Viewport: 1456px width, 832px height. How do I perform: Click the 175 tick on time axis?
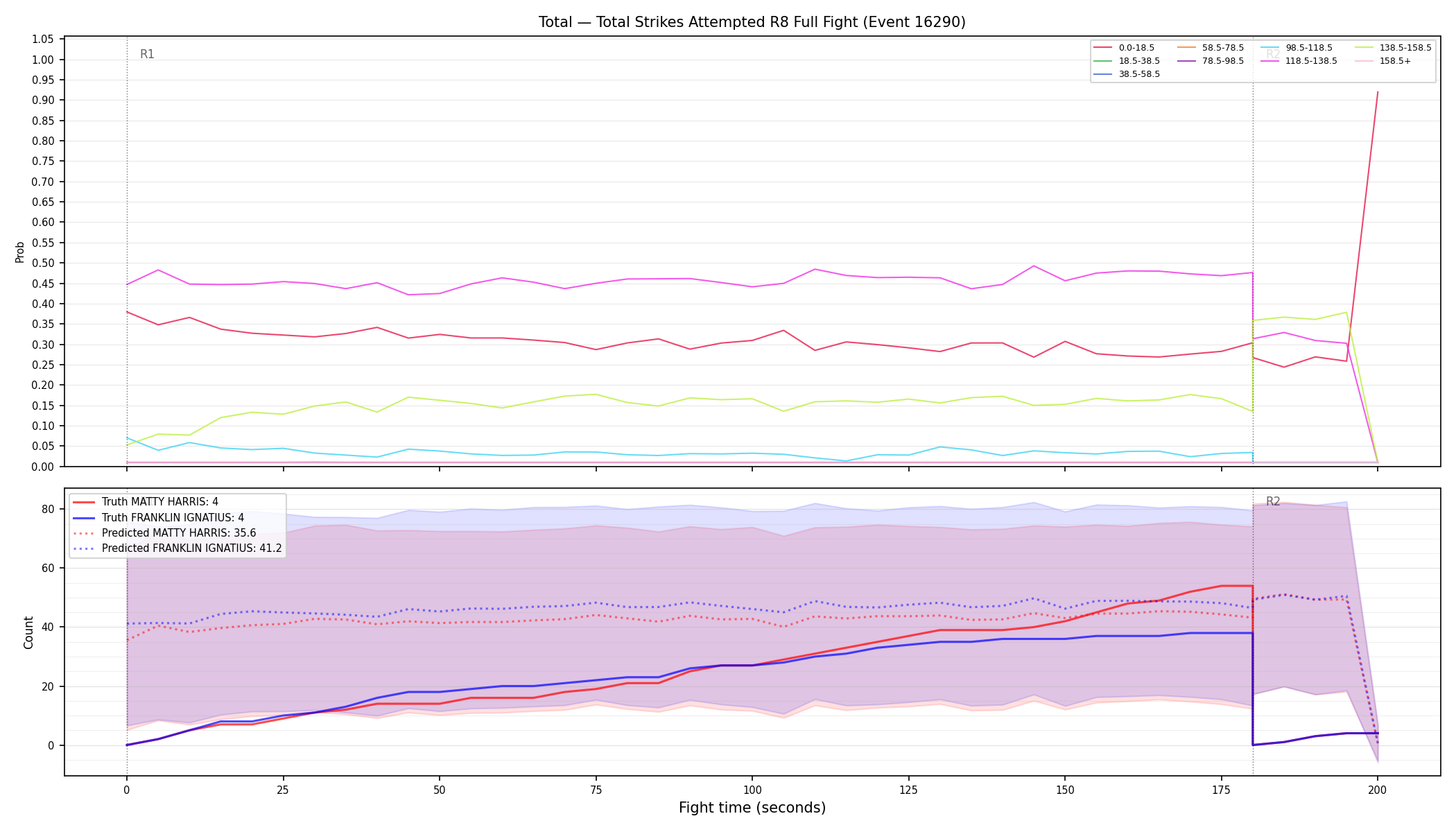click(1221, 789)
